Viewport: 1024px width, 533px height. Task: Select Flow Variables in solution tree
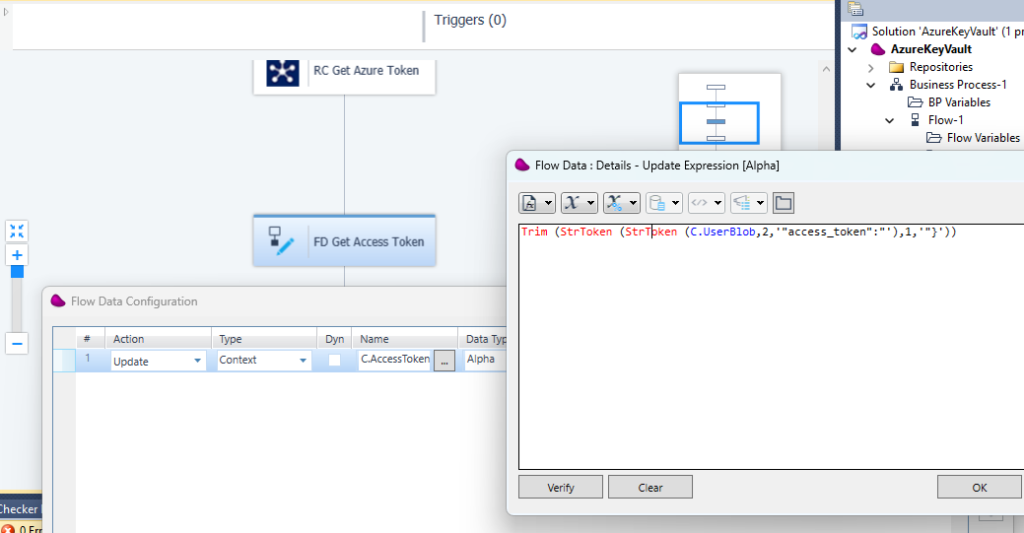pos(983,138)
